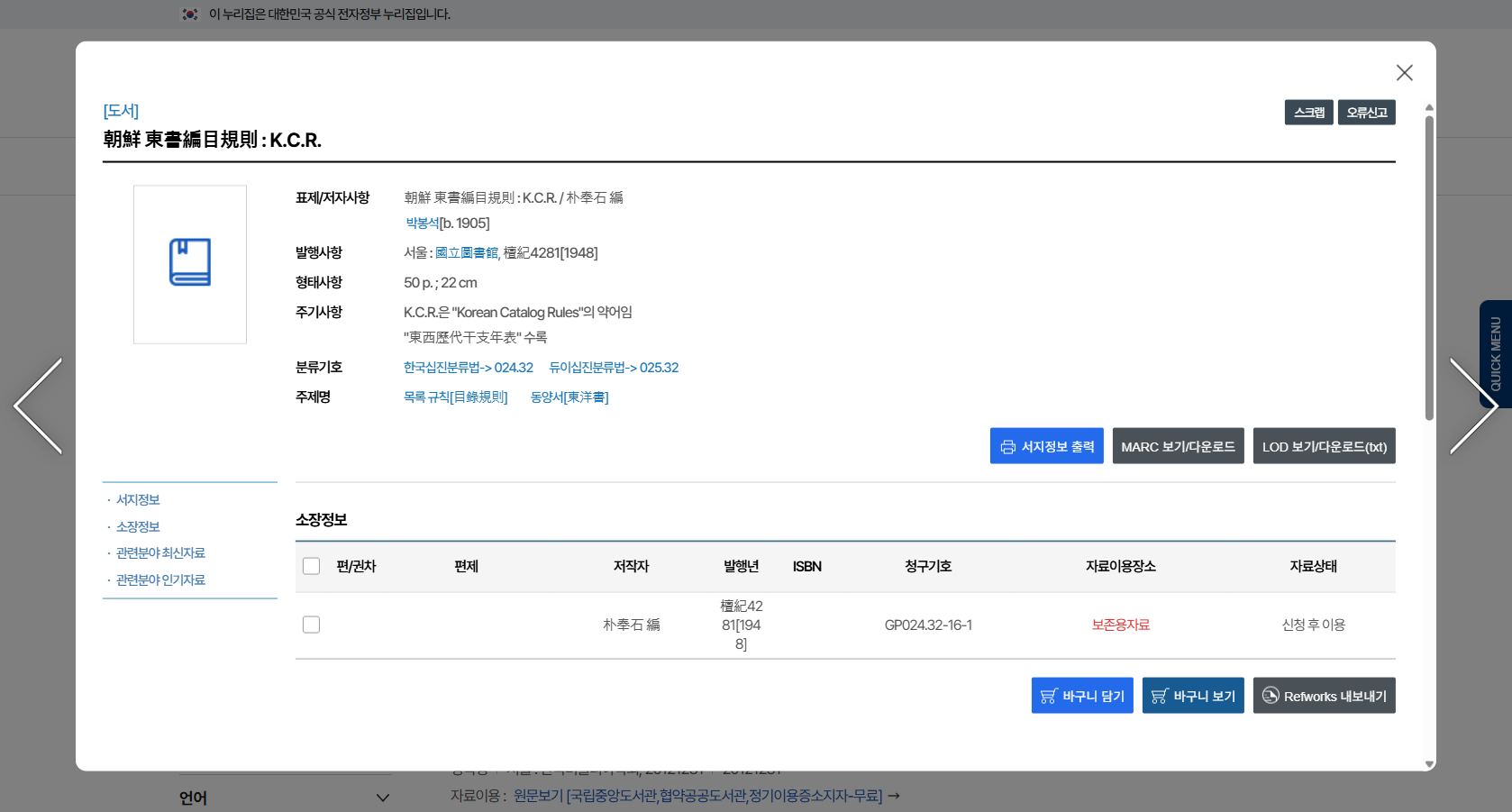Click the book cover placeholder icon

[190, 263]
